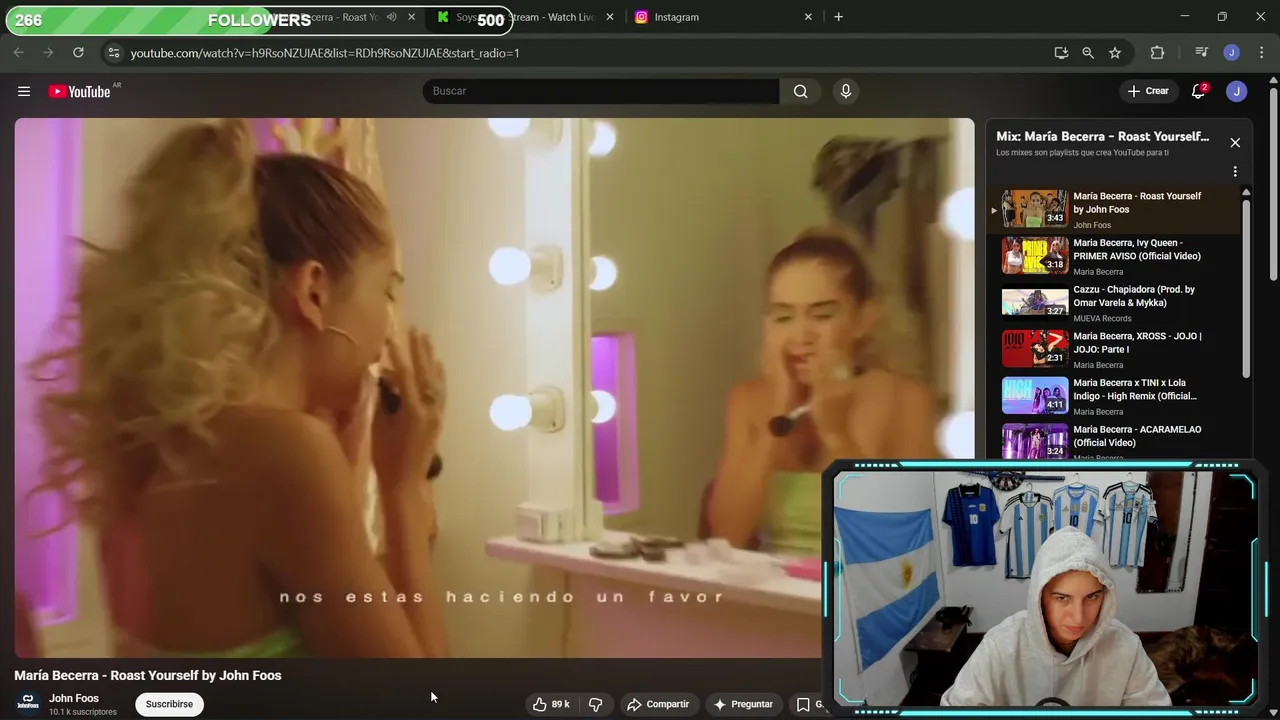Close the Kick stream tab

click(610, 17)
